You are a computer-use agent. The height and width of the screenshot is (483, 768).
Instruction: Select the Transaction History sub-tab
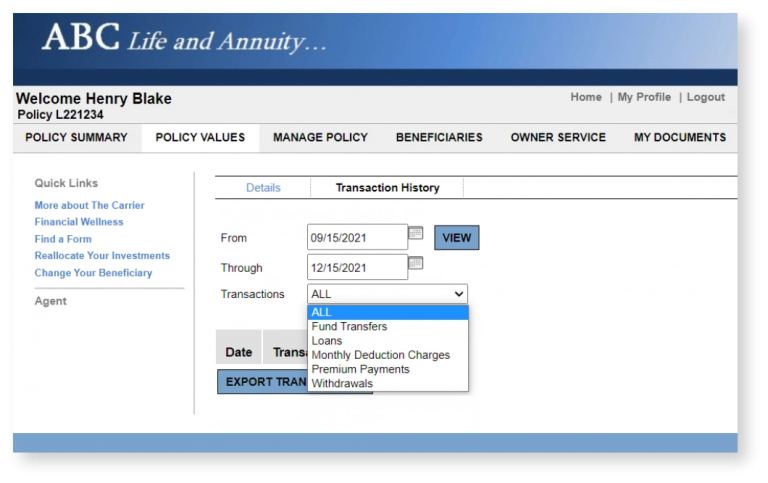click(x=387, y=188)
